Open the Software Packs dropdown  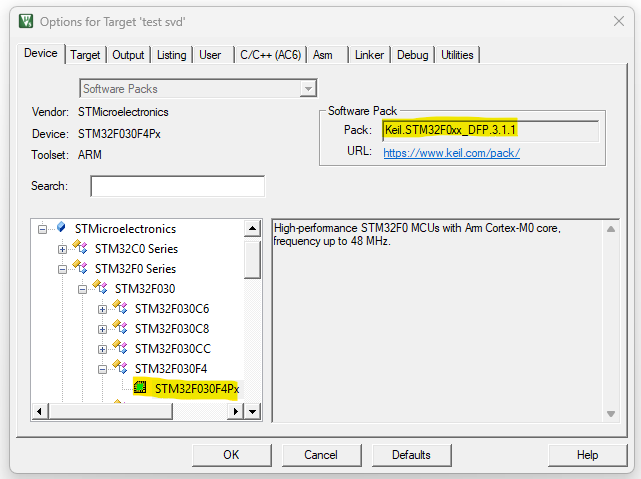click(308, 88)
